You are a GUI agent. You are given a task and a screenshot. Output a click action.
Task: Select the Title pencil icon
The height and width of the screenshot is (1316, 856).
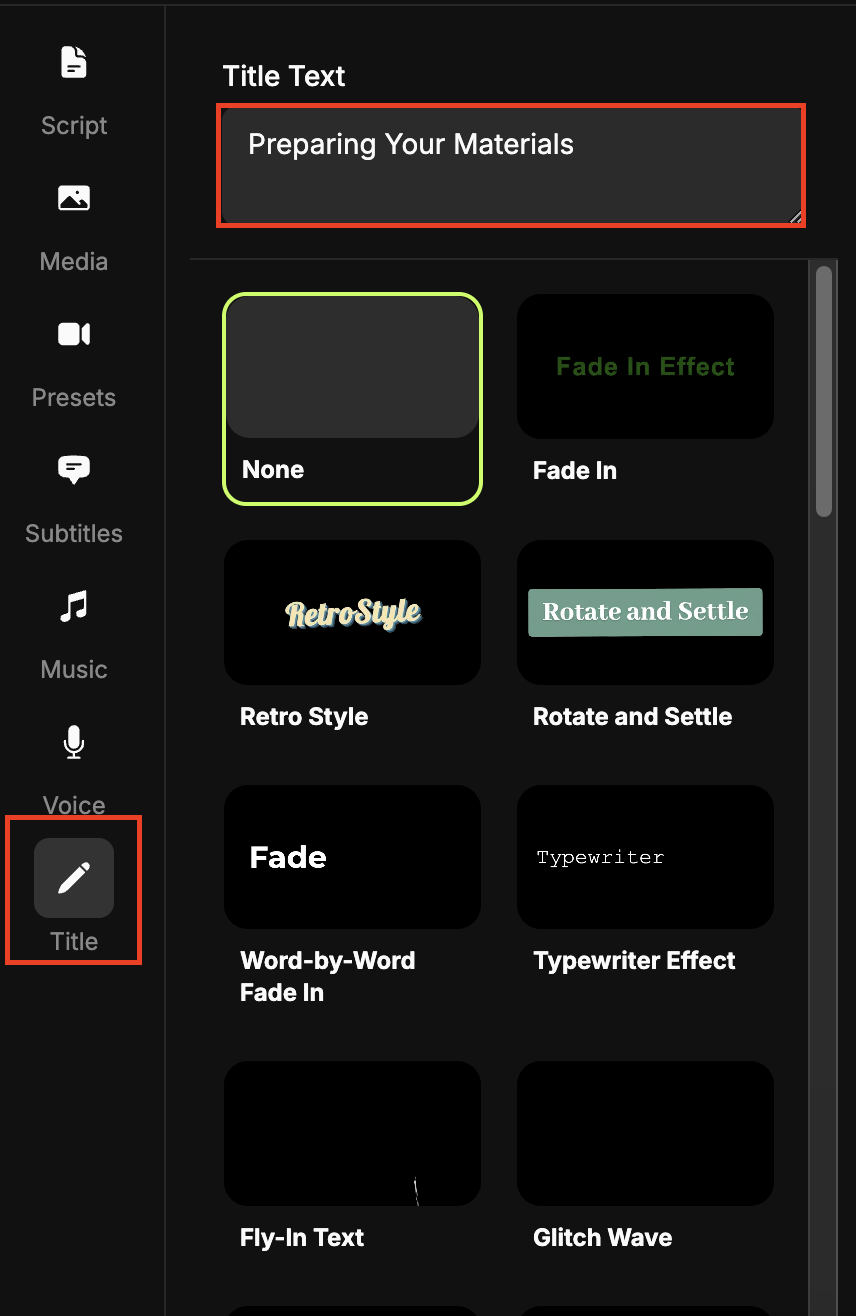tap(74, 878)
